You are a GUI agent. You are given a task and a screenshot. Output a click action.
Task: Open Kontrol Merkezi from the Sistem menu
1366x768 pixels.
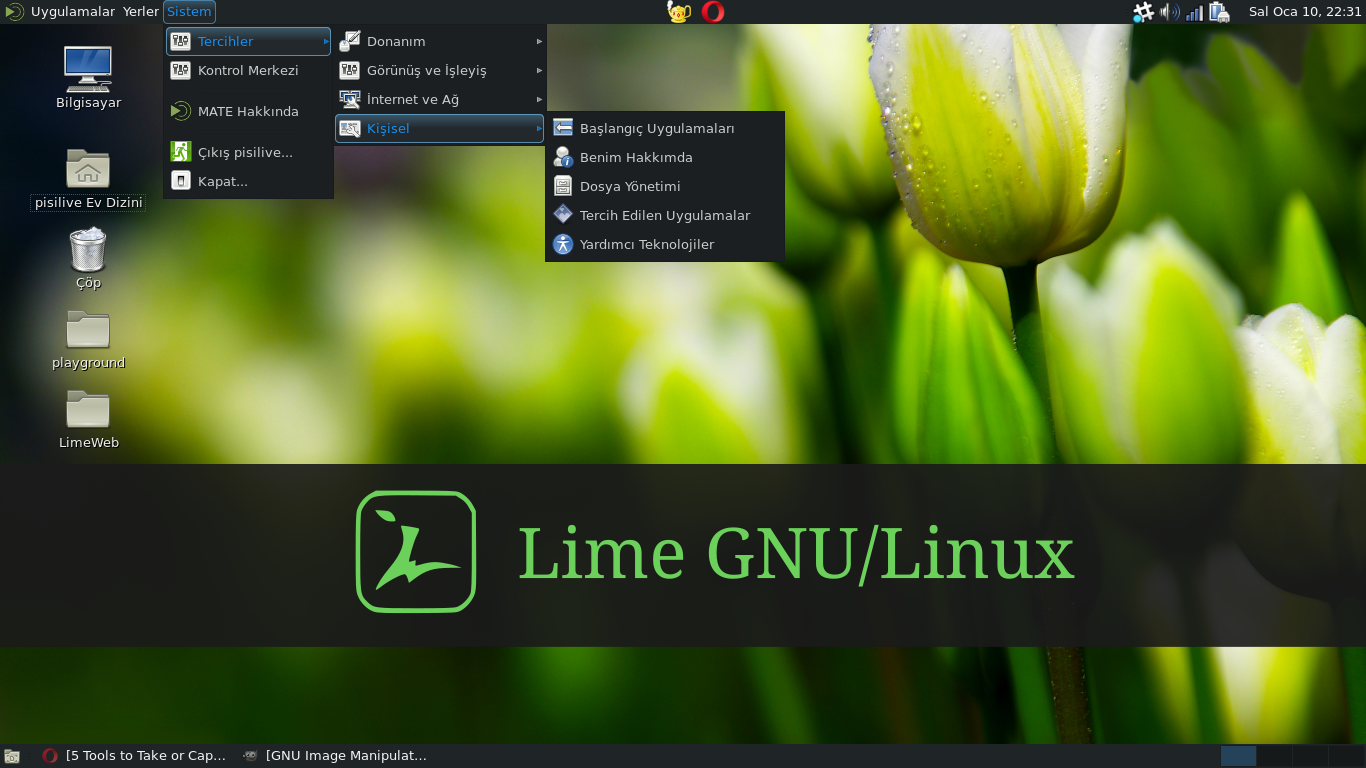[x=248, y=70]
